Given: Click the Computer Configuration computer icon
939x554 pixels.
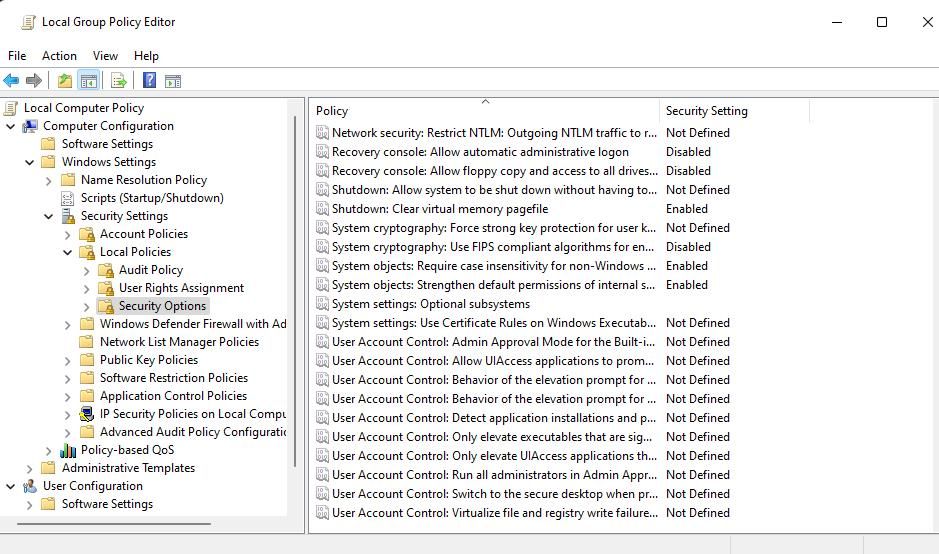Looking at the screenshot, I should pos(30,126).
